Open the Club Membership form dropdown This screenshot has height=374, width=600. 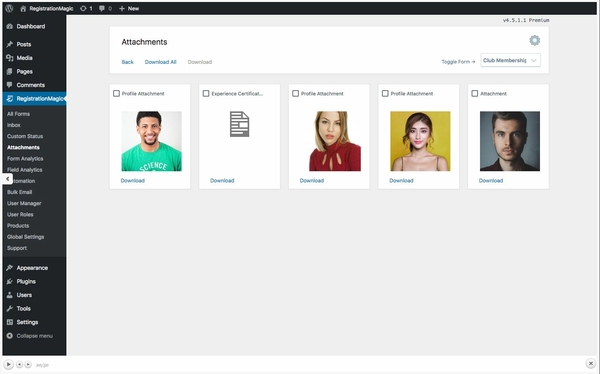click(510, 60)
